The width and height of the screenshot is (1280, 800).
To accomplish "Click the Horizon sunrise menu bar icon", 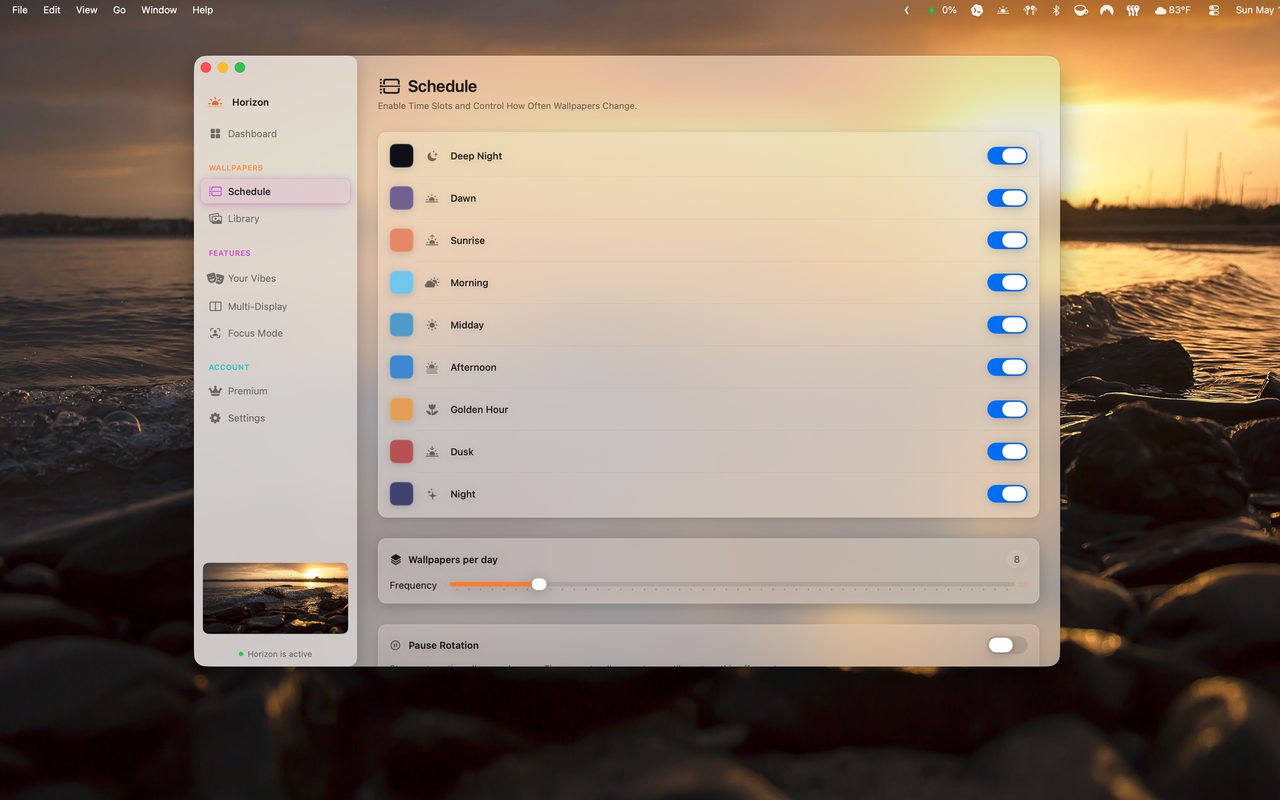I will 1003,10.
